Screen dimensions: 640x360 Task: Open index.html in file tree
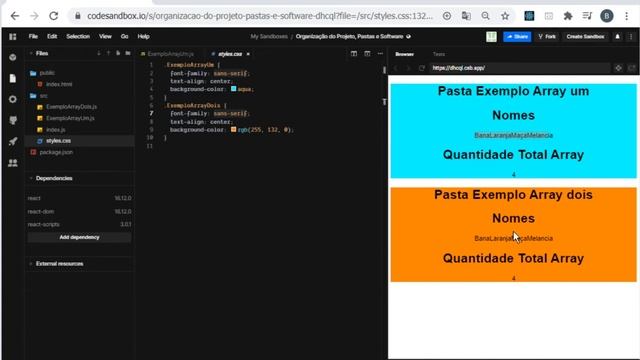(59, 84)
